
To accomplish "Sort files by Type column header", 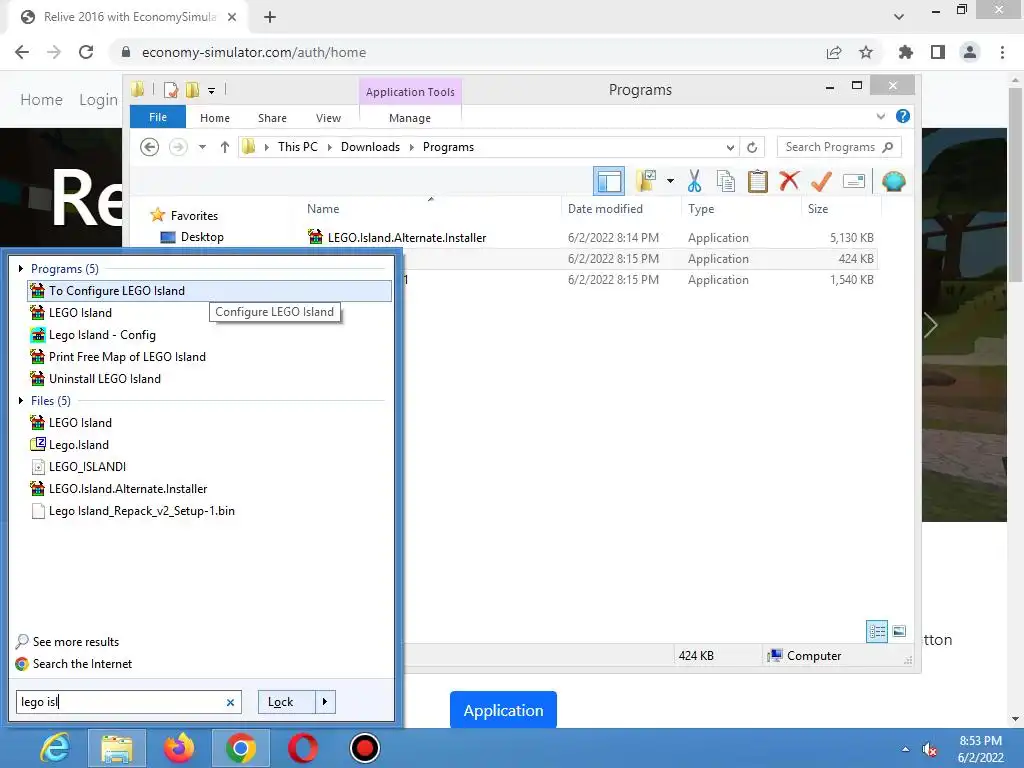I will click(701, 209).
